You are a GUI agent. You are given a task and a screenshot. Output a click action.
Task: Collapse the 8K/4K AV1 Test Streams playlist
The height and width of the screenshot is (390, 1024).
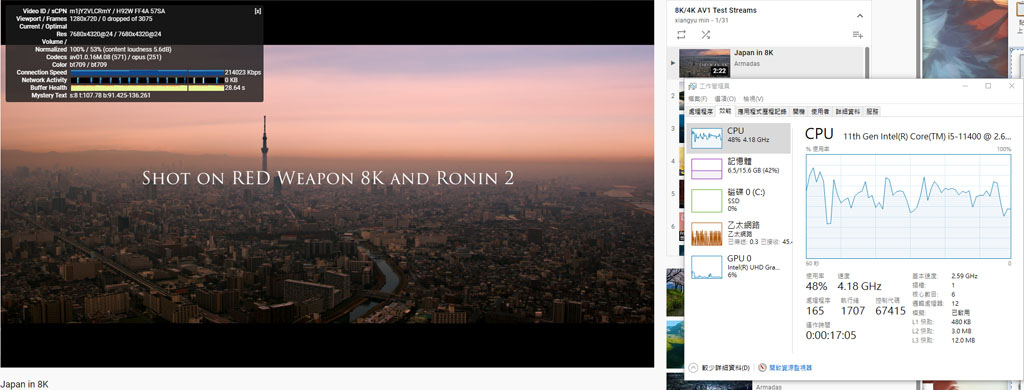[859, 16]
